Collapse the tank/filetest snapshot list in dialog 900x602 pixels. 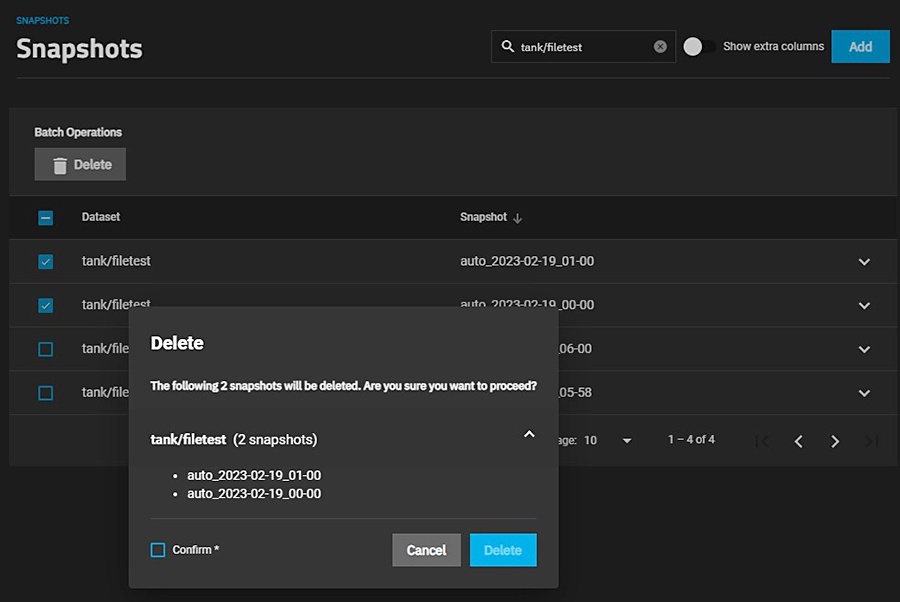529,435
